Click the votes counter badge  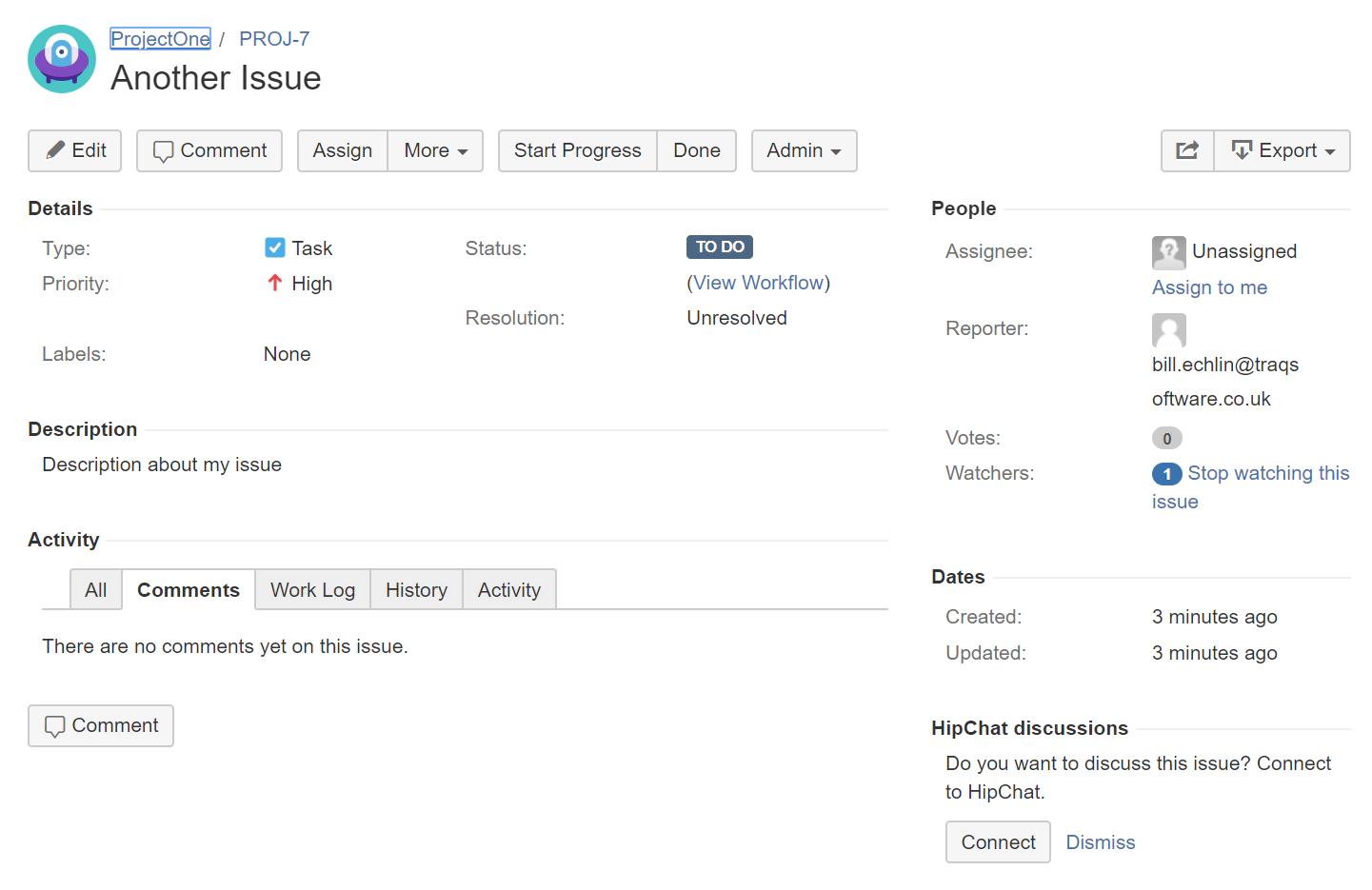[1166, 438]
